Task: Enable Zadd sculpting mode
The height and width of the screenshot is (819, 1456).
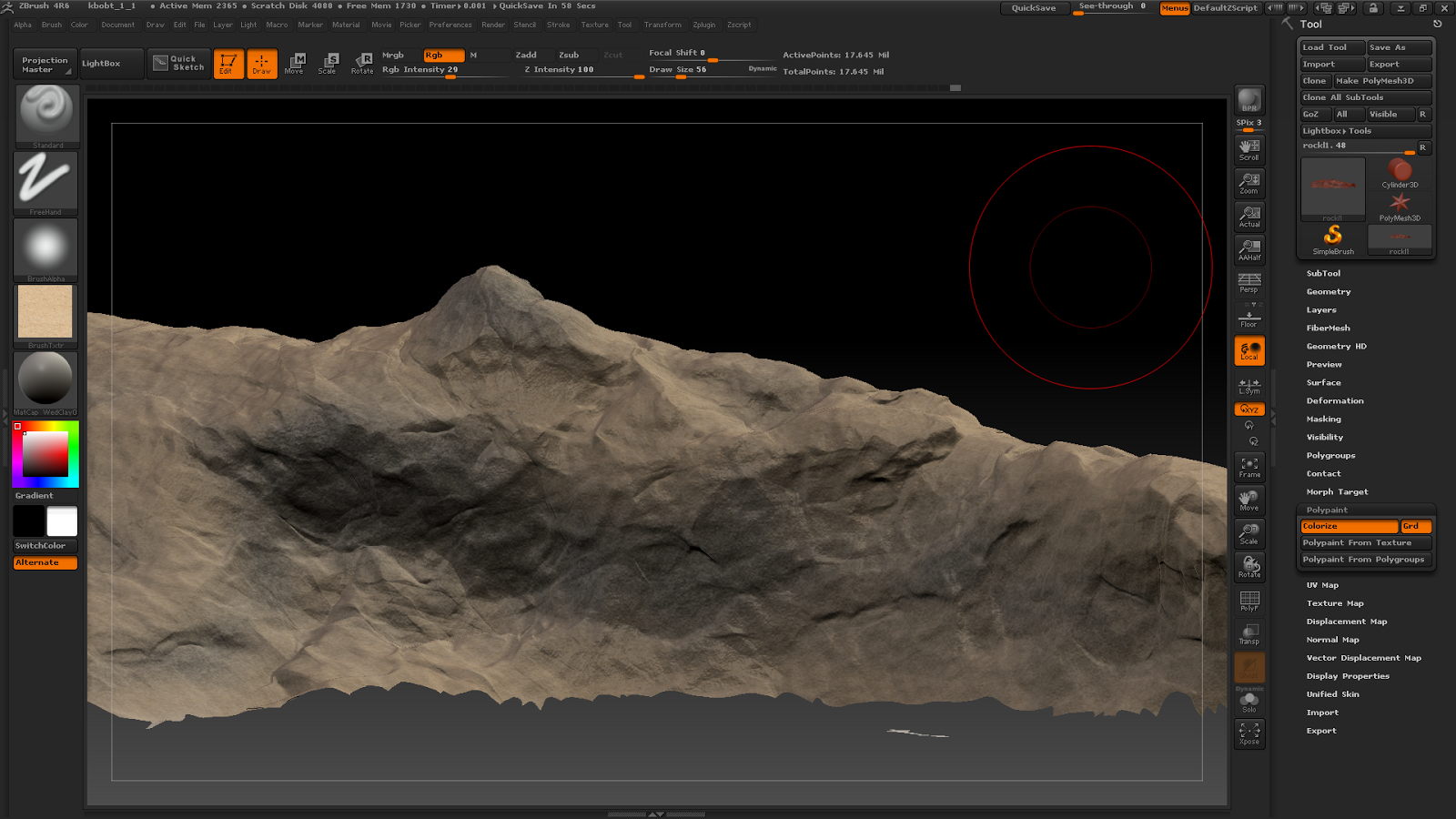Action: click(526, 55)
